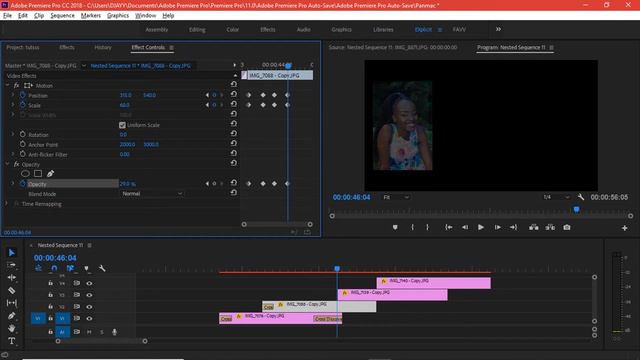Screen dimensions: 640x360
Task: Select the Selection tool arrow
Action: click(x=11, y=253)
